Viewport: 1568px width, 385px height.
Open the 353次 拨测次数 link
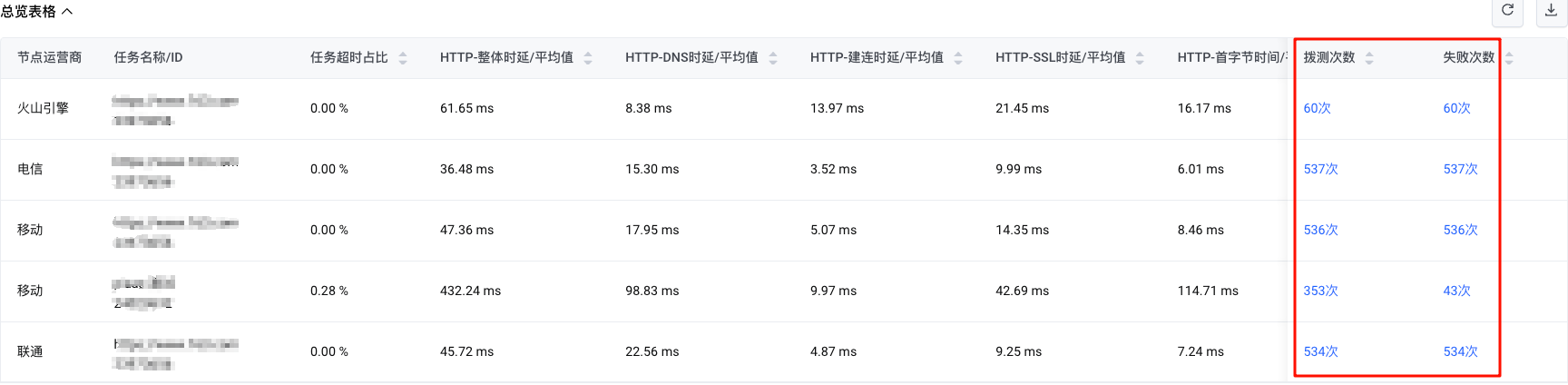pos(1321,291)
